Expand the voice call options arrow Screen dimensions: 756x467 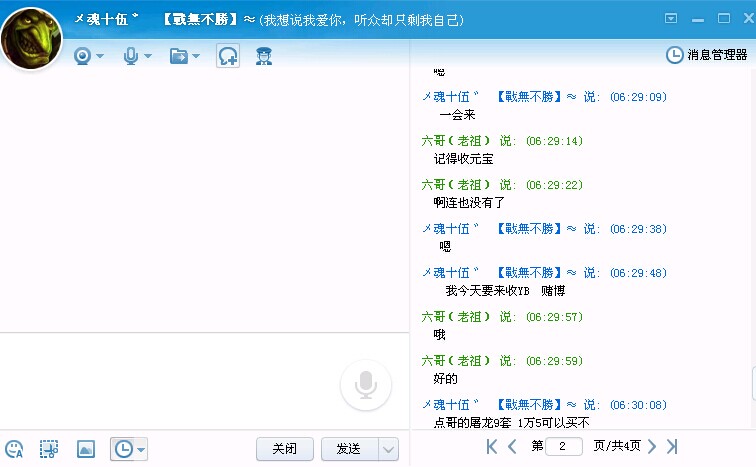click(x=148, y=56)
